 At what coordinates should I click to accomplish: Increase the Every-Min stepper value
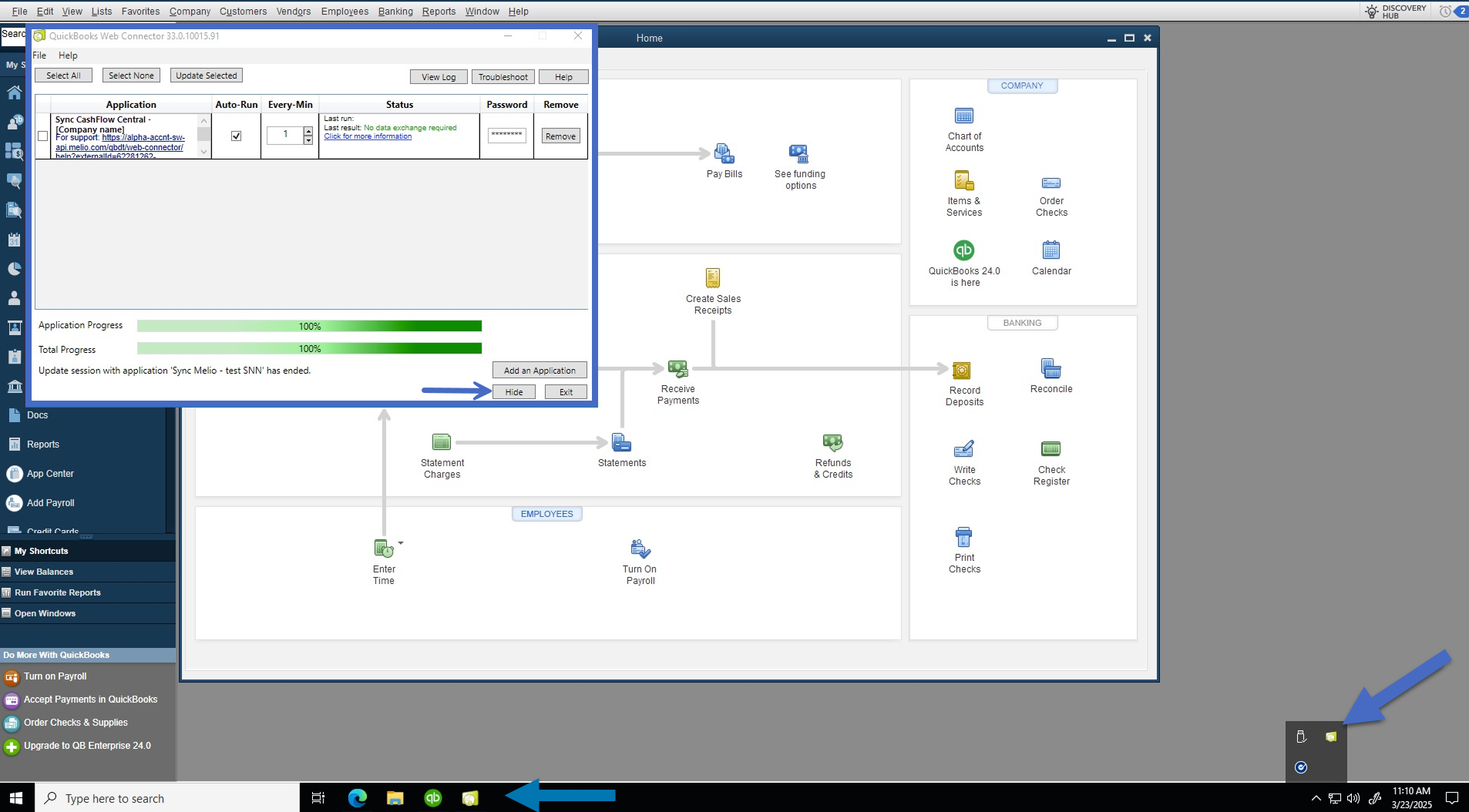tap(308, 131)
